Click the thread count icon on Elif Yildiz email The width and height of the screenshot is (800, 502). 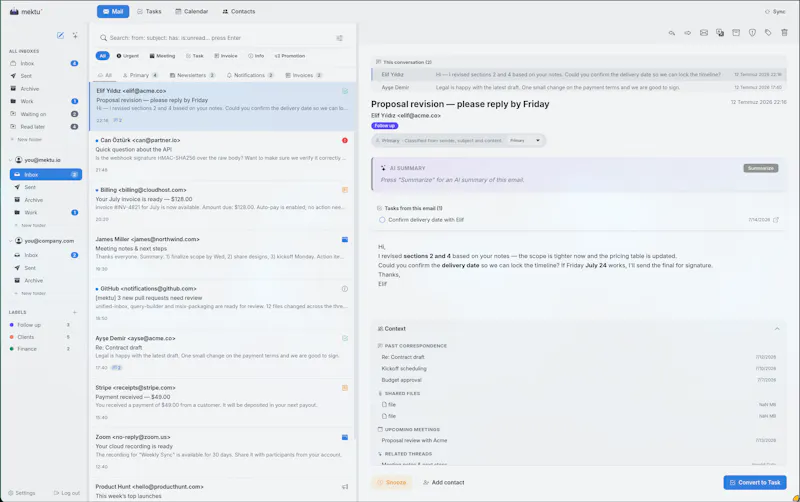tap(117, 120)
